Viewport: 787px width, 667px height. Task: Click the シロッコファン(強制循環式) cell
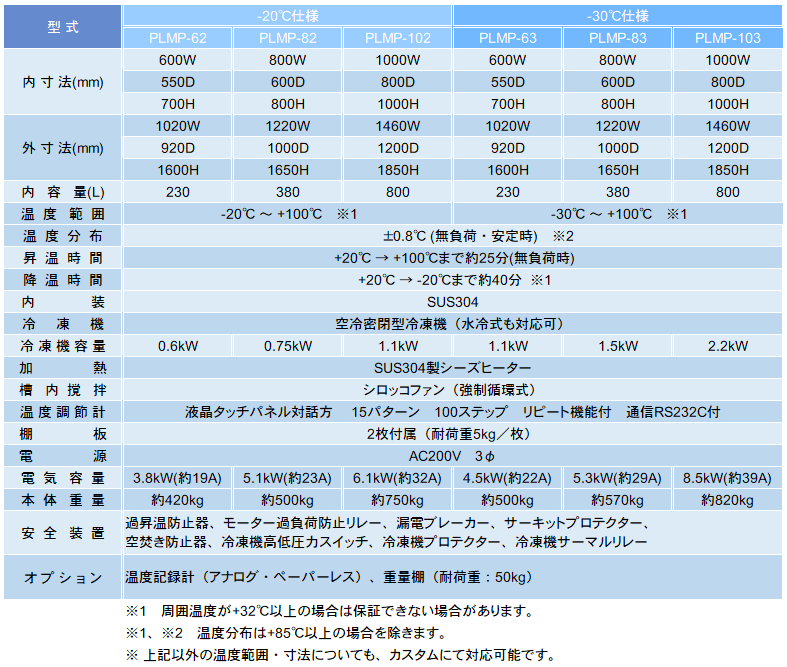click(452, 390)
